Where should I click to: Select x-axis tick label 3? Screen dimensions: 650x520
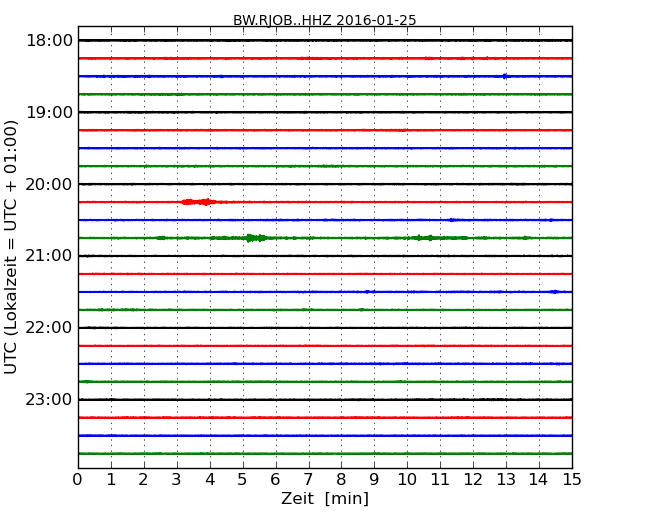coord(177,480)
